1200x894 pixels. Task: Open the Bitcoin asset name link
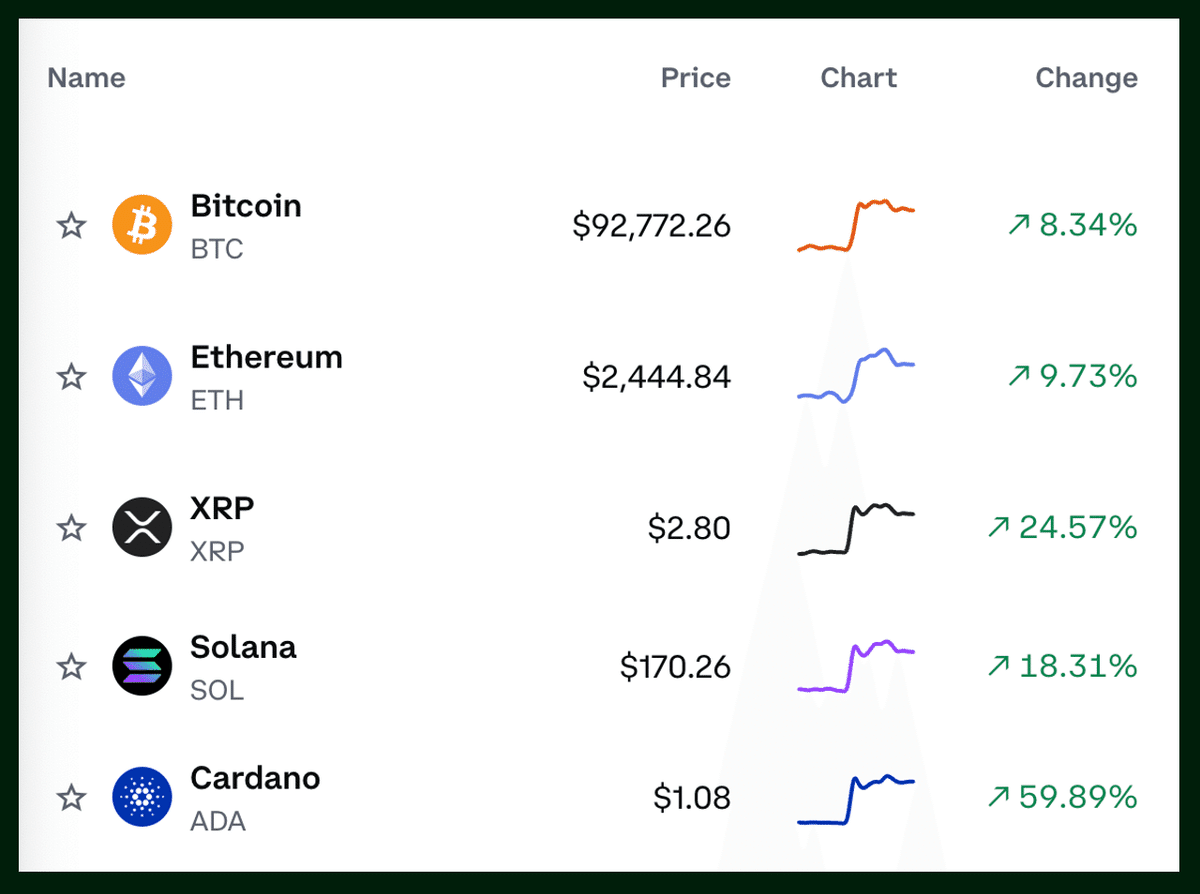(x=246, y=206)
